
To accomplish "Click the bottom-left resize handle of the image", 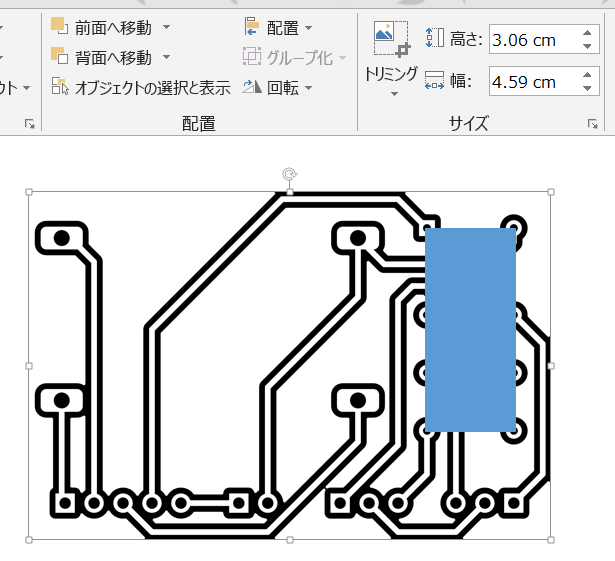I will click(x=29, y=540).
